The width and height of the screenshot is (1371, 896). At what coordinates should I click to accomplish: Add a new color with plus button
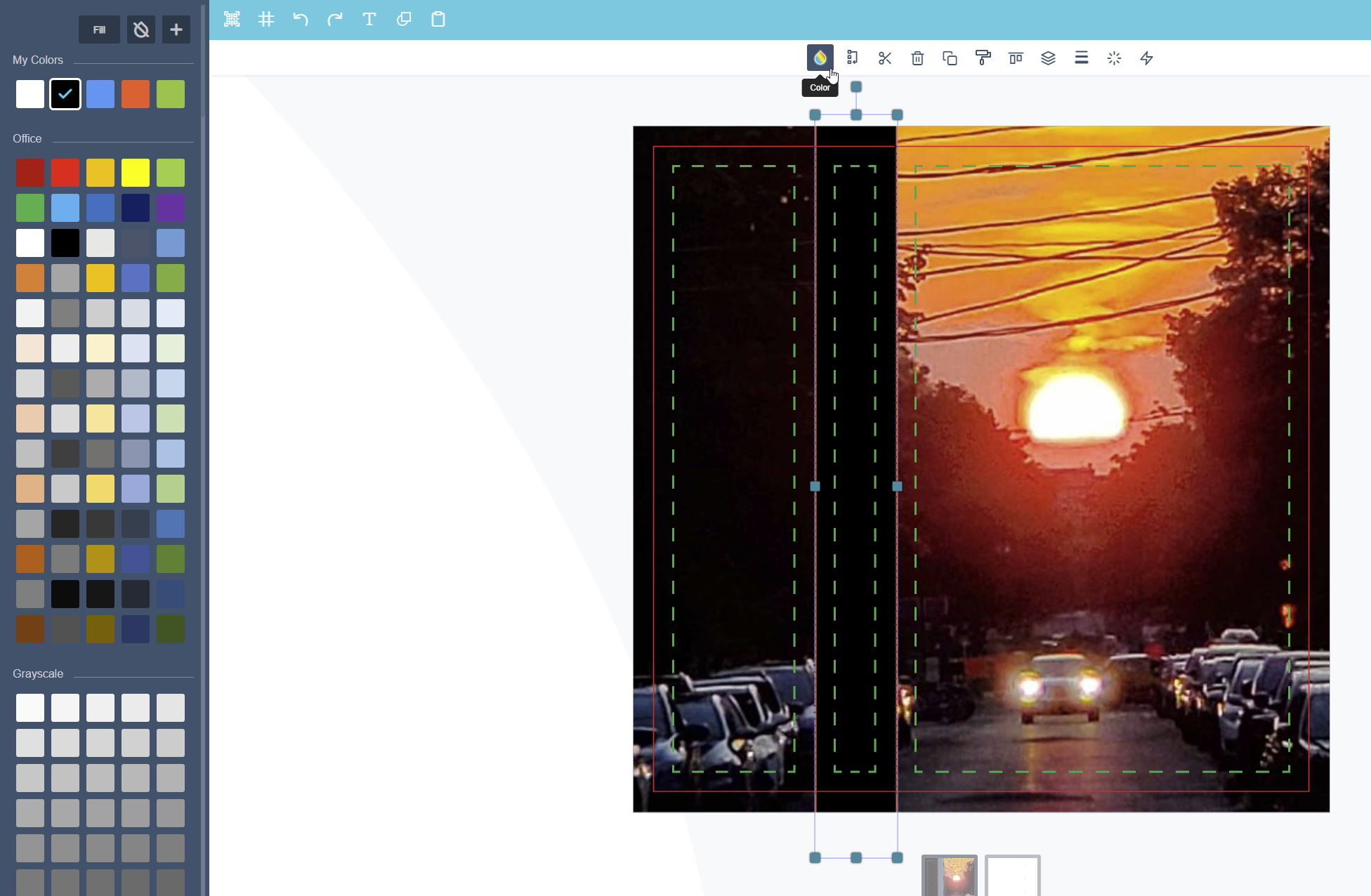click(x=176, y=29)
